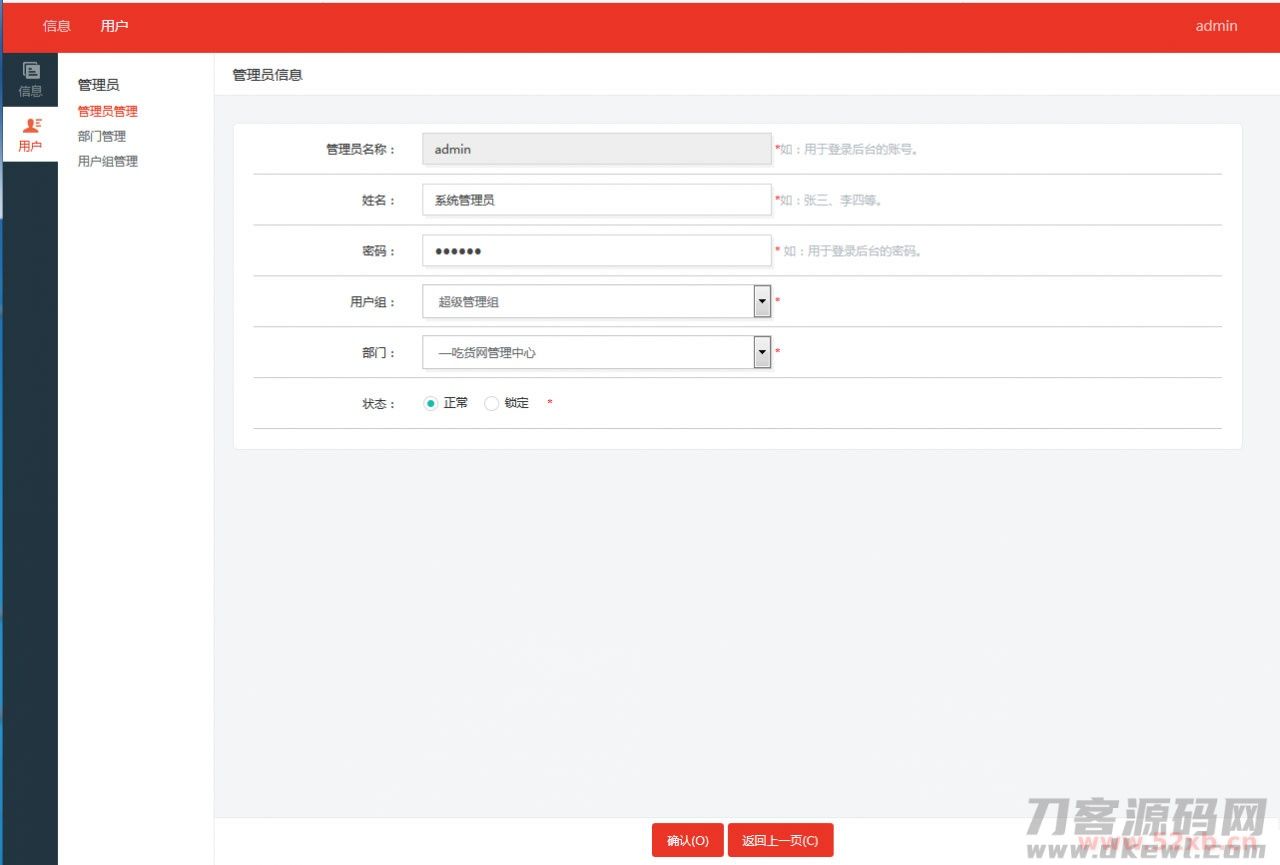This screenshot has width=1280, height=865.
Task: Click the 返回上一页(C) button
Action: (780, 841)
